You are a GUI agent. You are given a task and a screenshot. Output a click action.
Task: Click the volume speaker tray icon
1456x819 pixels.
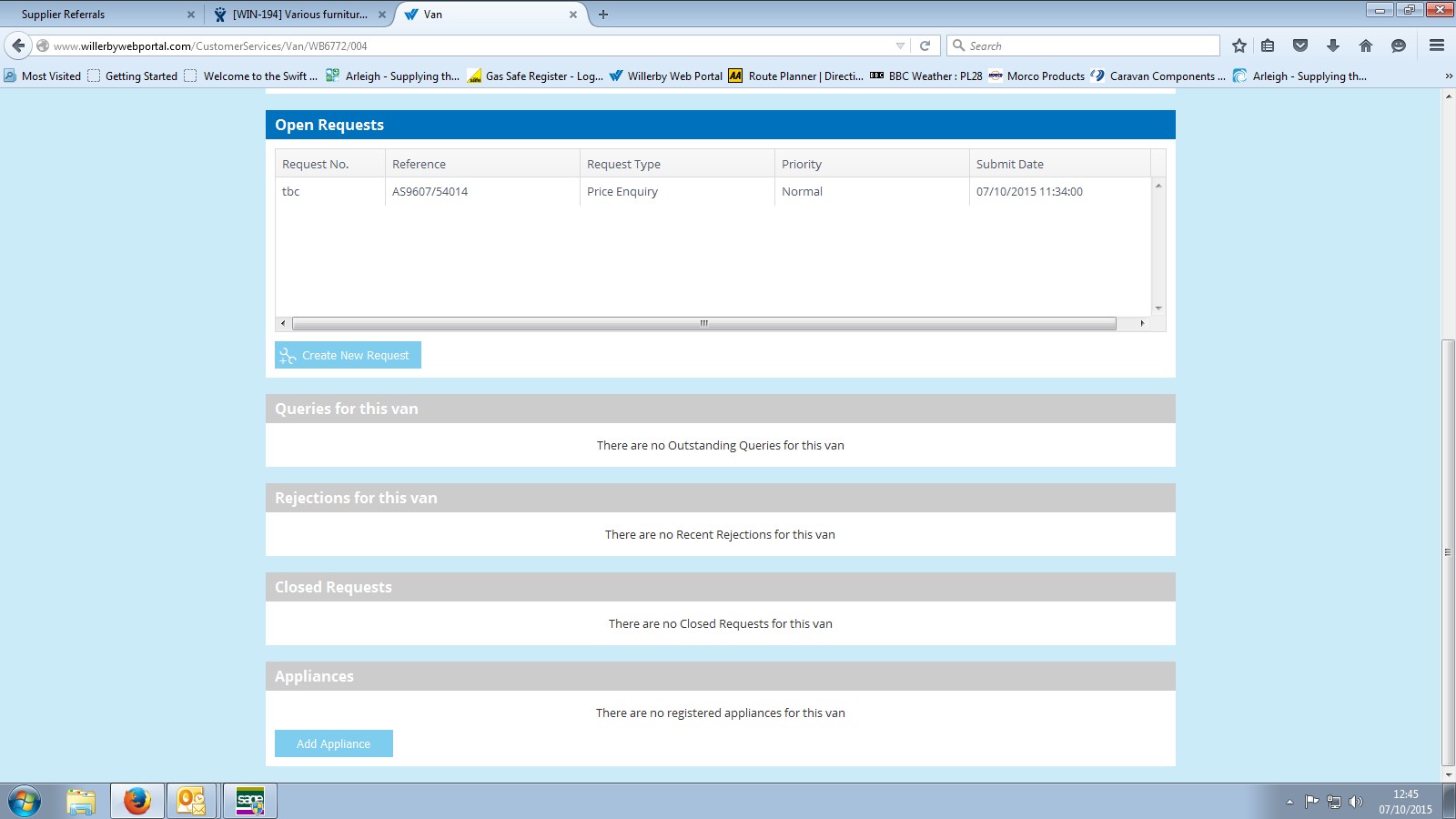tap(1356, 802)
